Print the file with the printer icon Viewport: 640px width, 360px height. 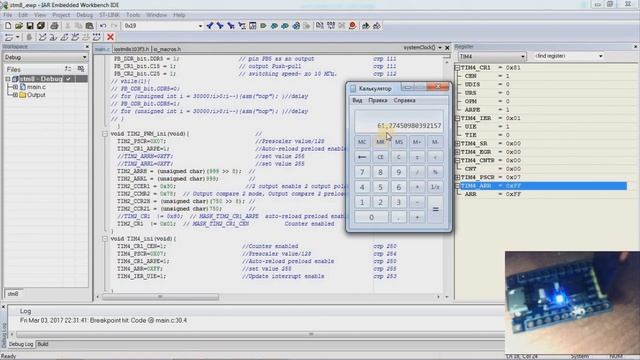[x=54, y=26]
